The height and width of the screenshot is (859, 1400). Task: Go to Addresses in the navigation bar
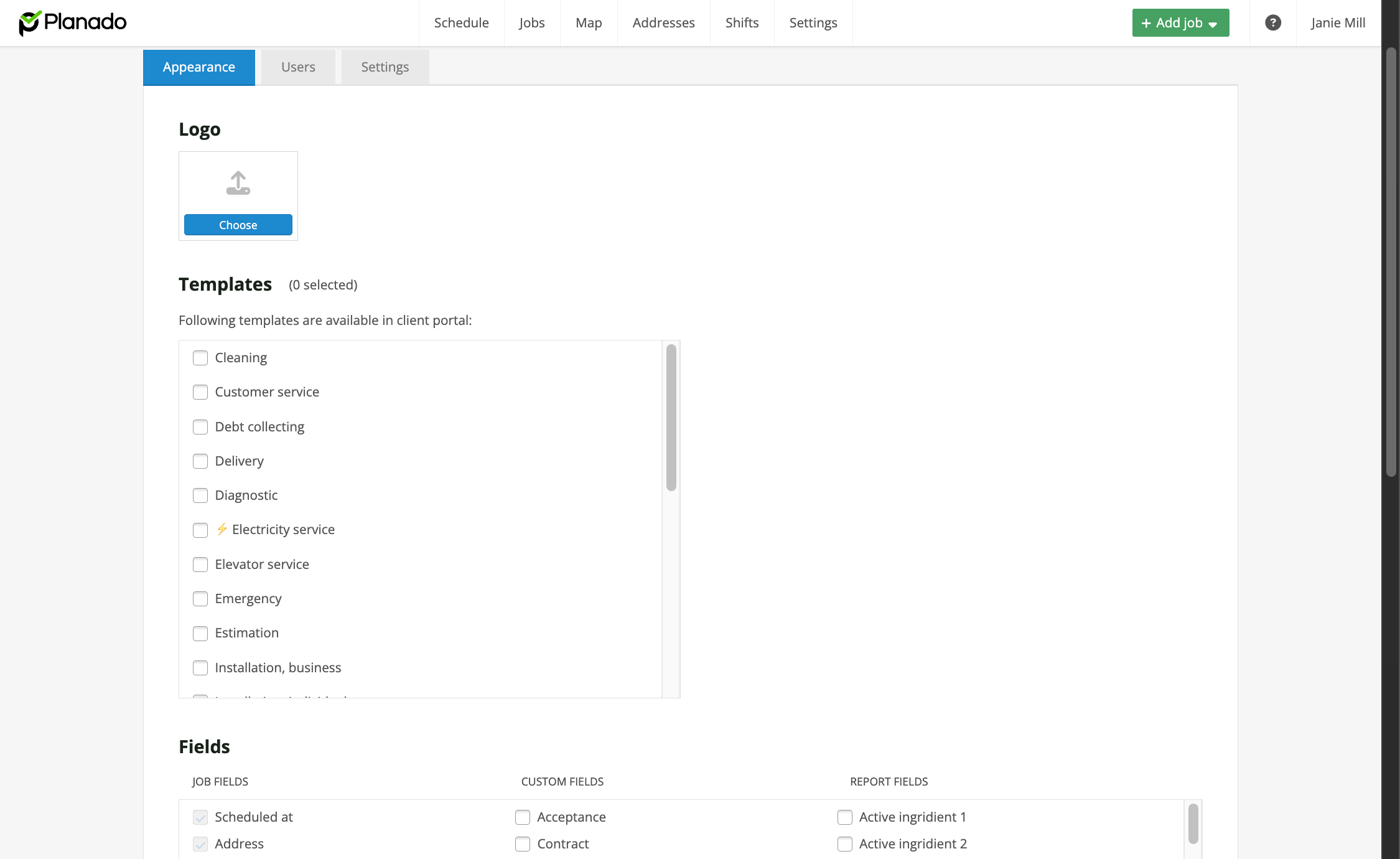coord(663,23)
